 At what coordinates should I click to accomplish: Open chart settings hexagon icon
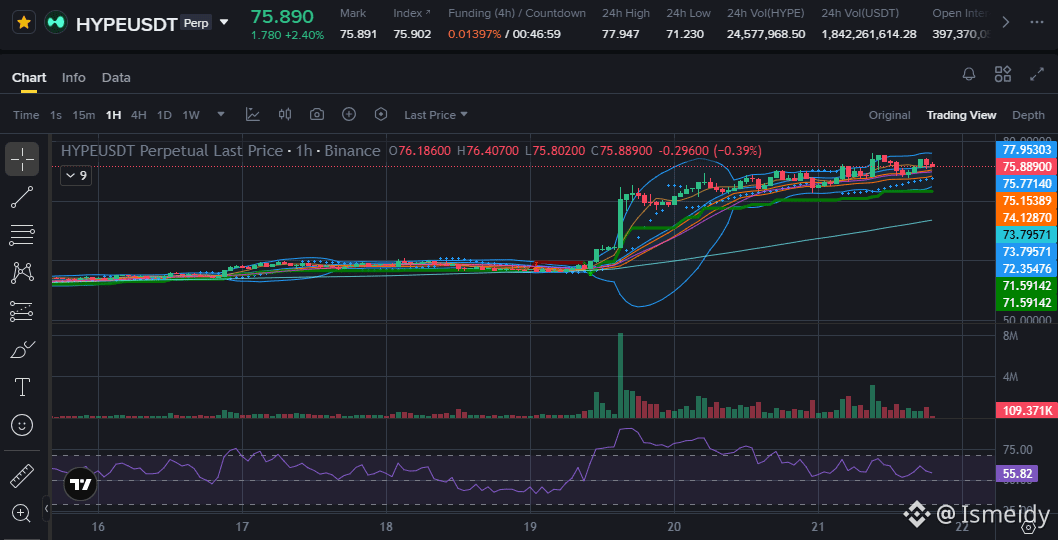tap(381, 115)
